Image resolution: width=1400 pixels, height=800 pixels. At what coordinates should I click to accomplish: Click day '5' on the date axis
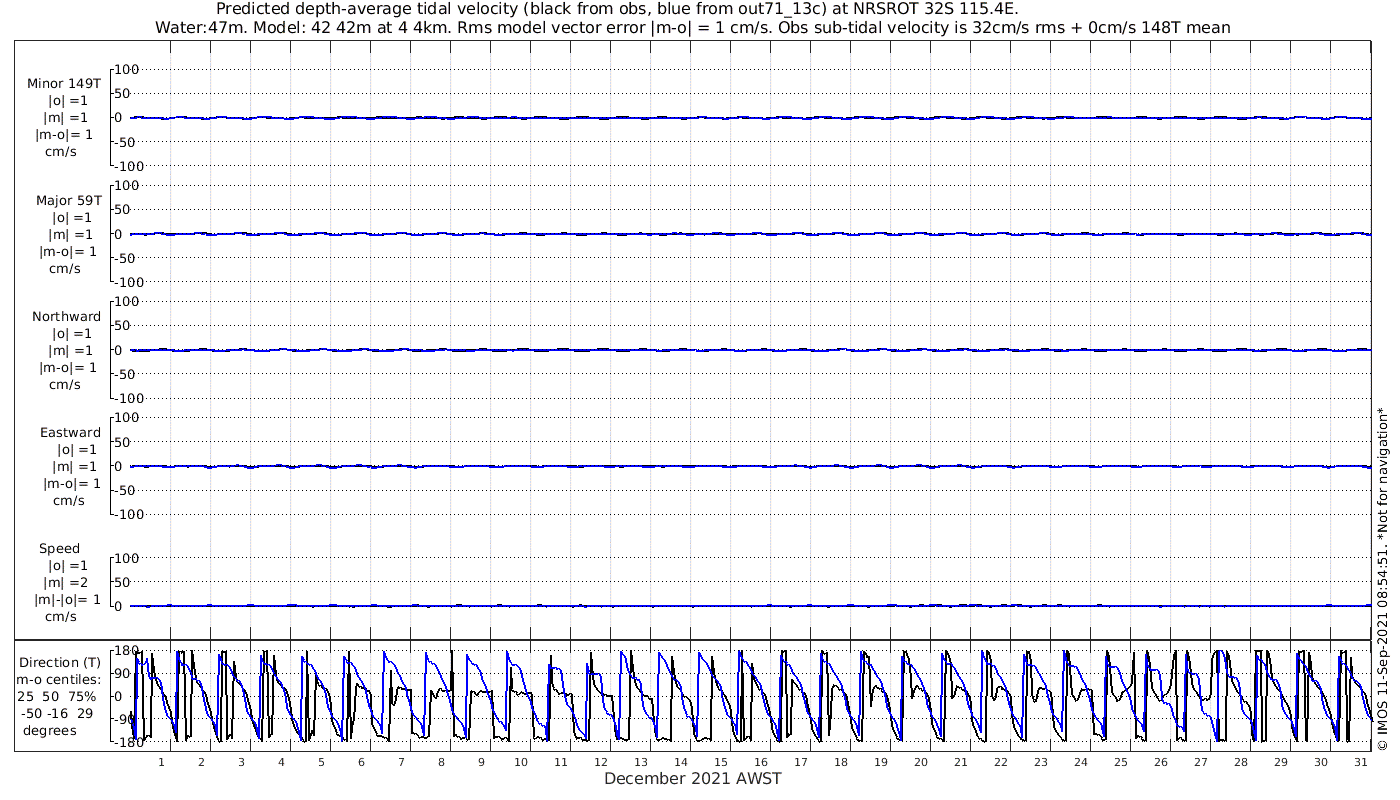pyautogui.click(x=321, y=762)
